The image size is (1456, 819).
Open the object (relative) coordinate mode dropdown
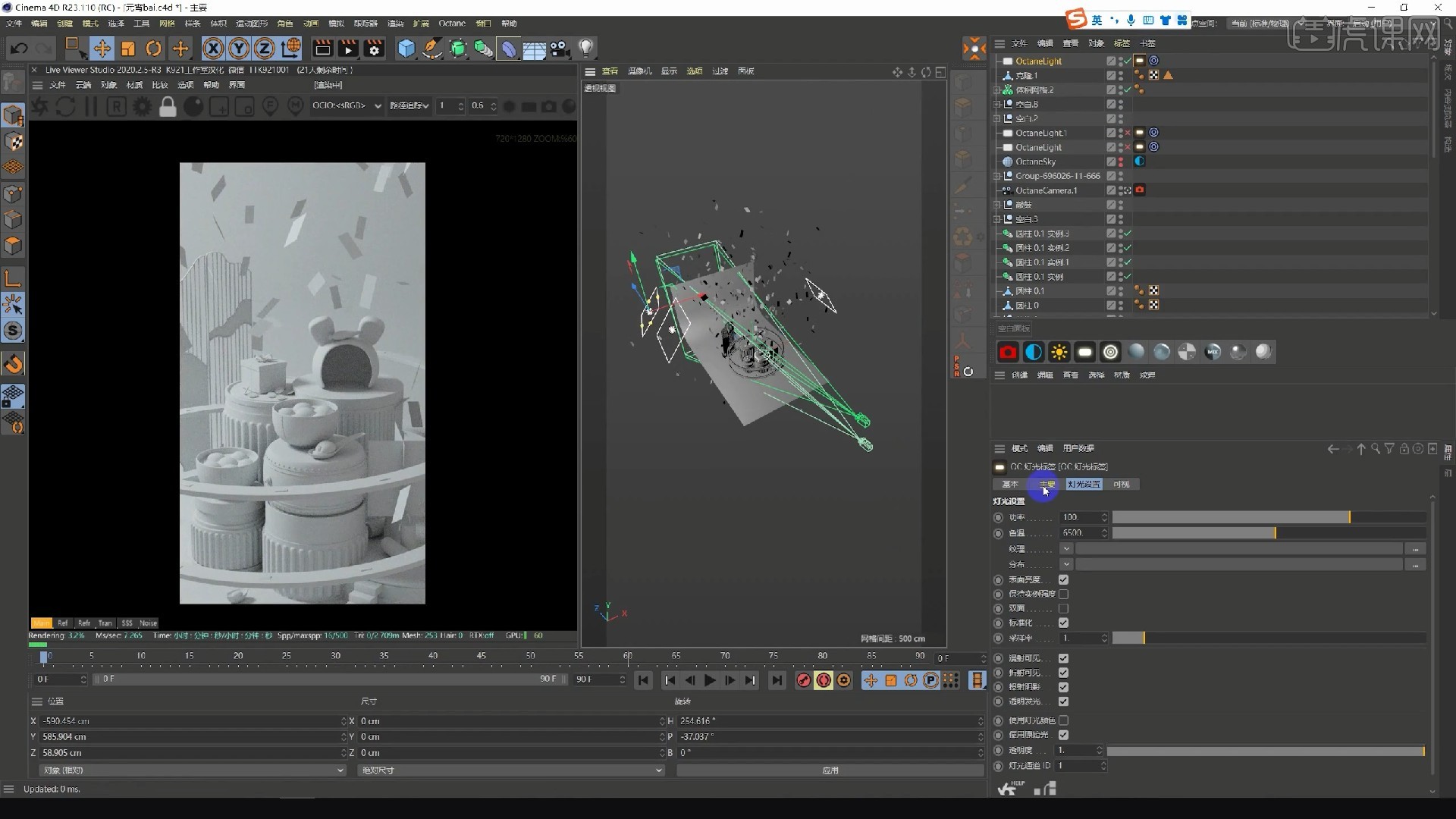pos(193,770)
